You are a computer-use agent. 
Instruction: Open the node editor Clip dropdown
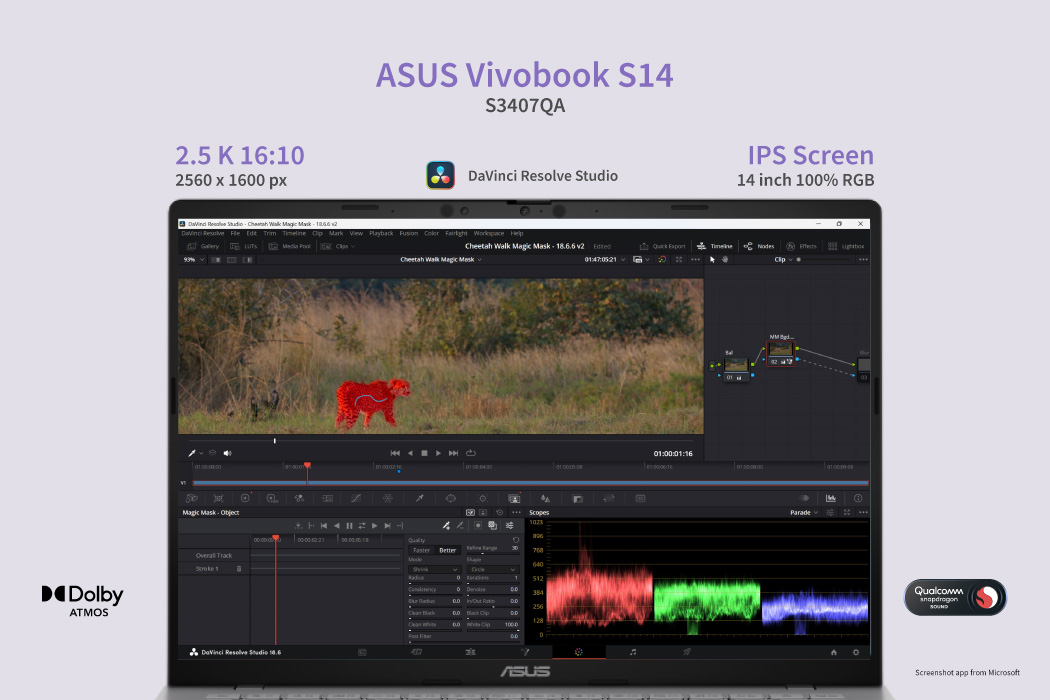[783, 259]
